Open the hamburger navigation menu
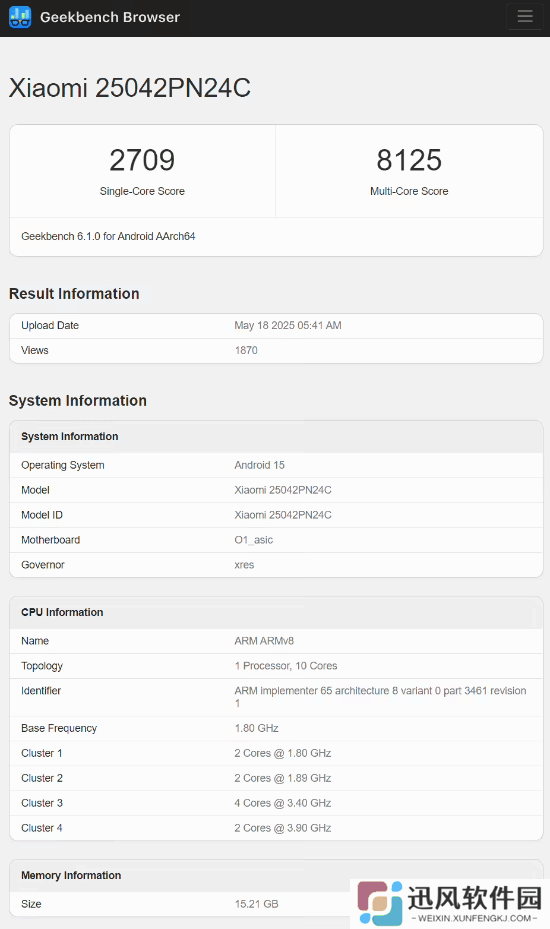550x929 pixels. (x=525, y=17)
